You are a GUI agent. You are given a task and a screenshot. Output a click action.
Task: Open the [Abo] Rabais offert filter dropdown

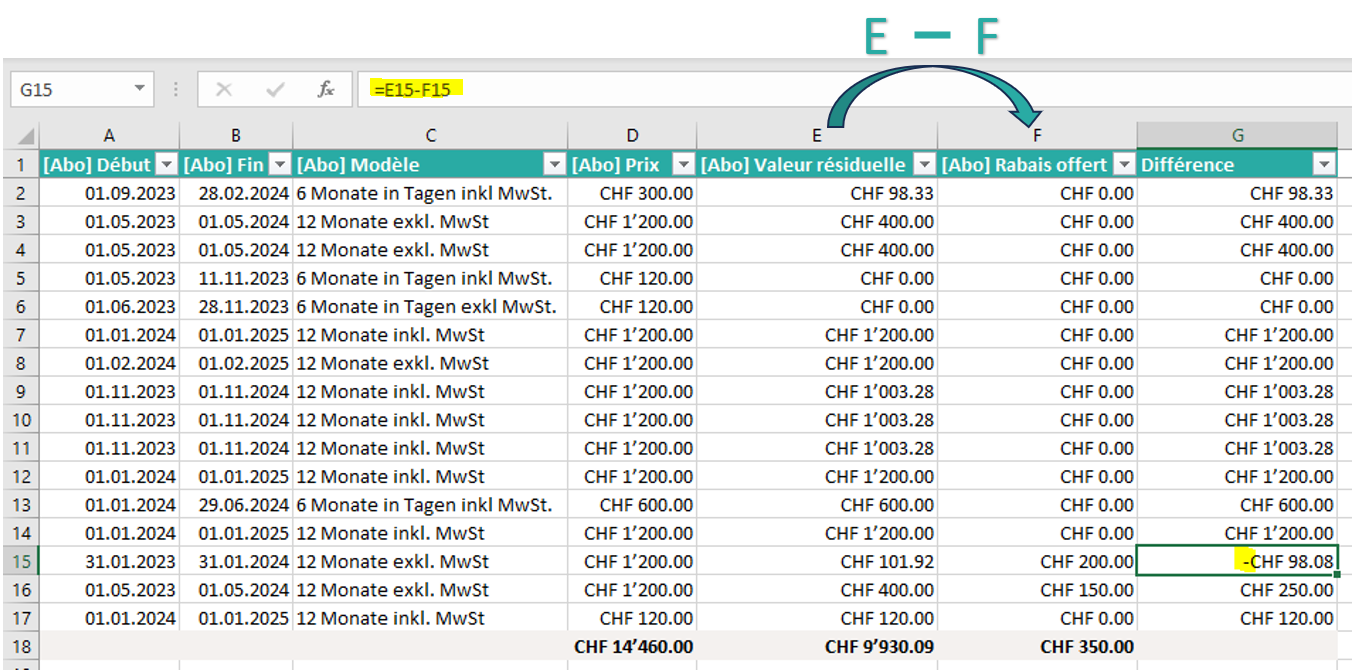click(1124, 165)
